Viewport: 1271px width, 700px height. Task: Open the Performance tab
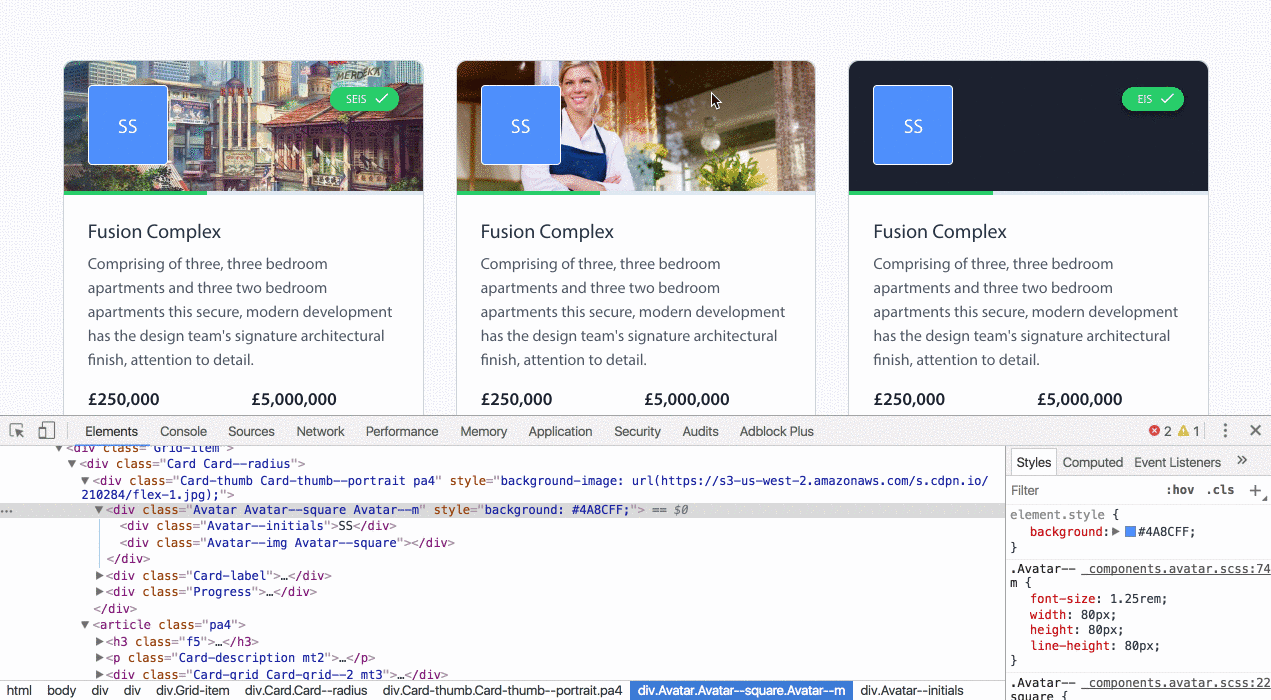[402, 431]
